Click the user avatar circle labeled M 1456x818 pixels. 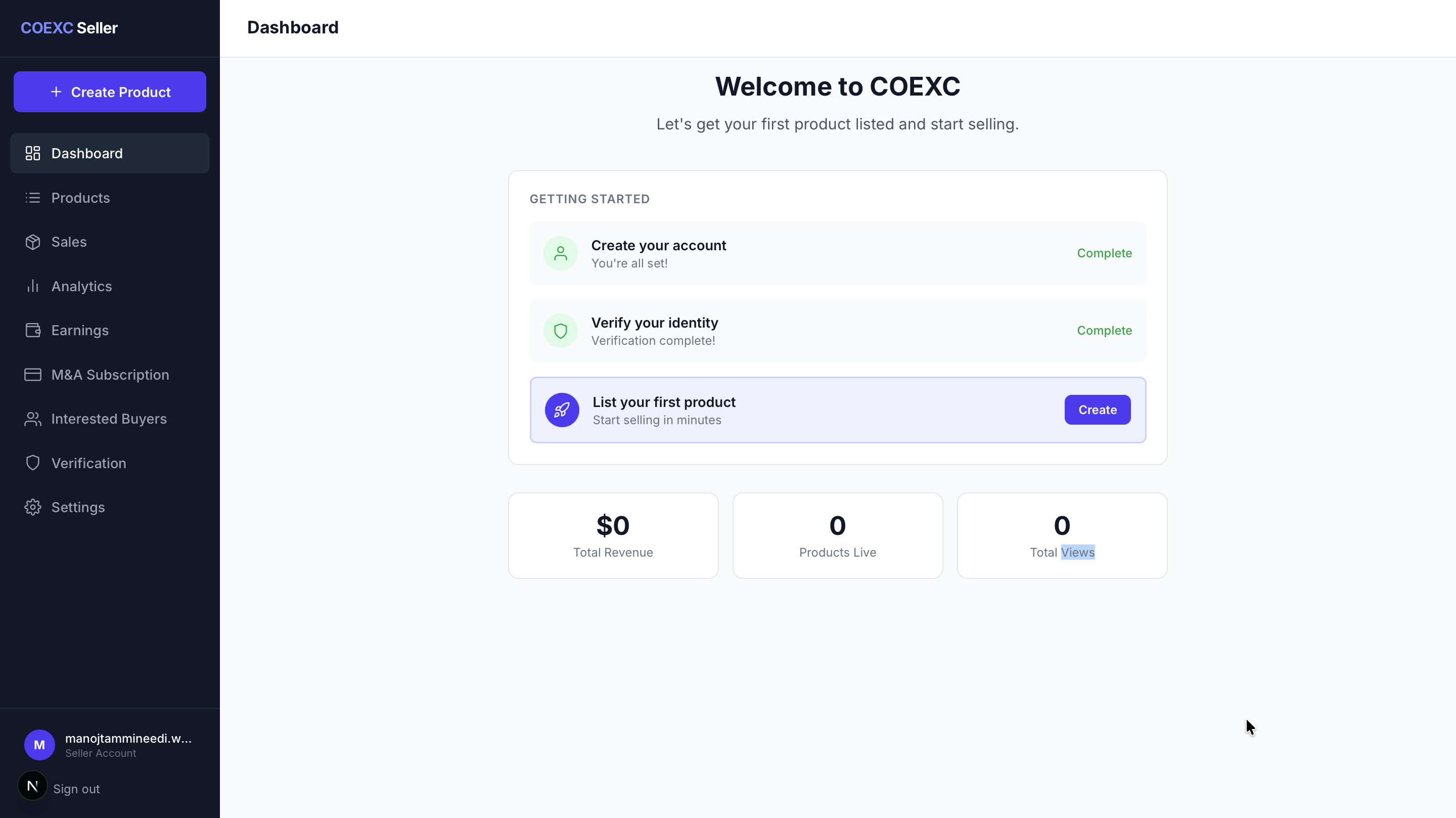click(39, 745)
